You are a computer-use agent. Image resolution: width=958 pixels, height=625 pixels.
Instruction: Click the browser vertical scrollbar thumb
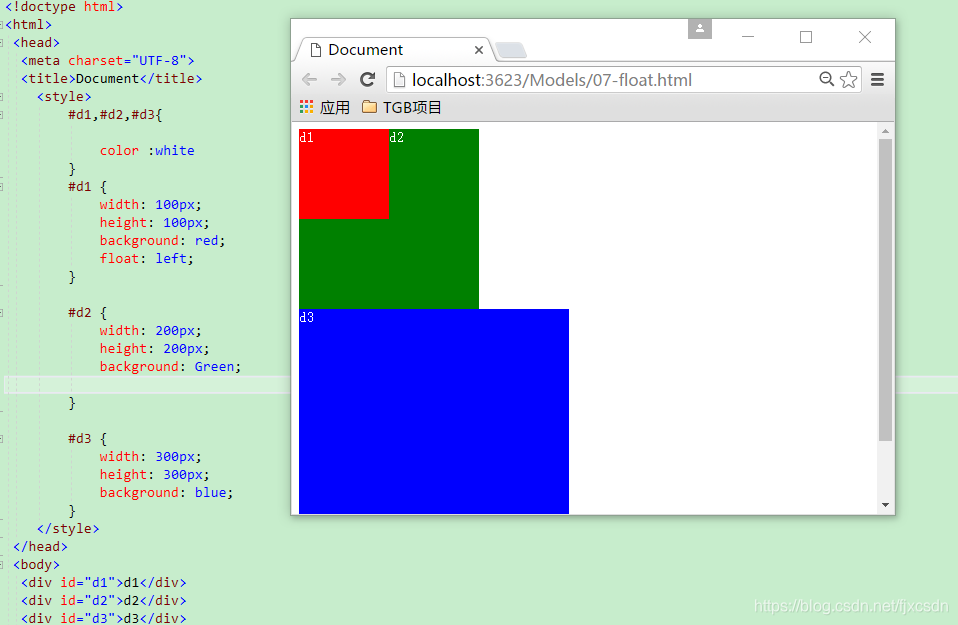coord(885,290)
